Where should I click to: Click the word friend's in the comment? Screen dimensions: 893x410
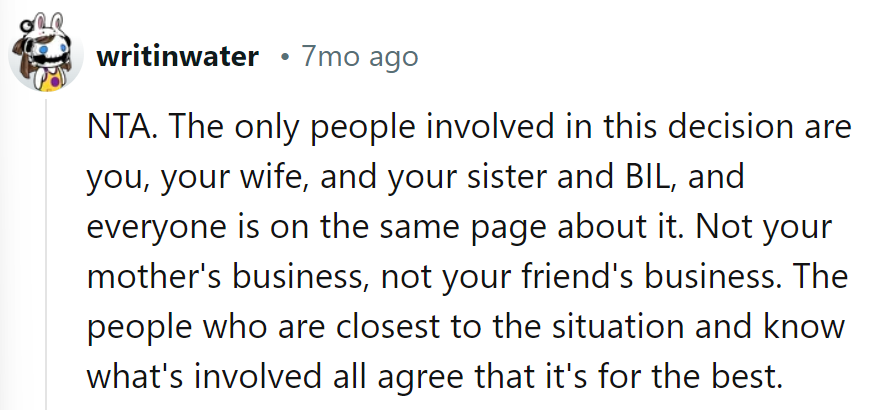(x=551, y=277)
